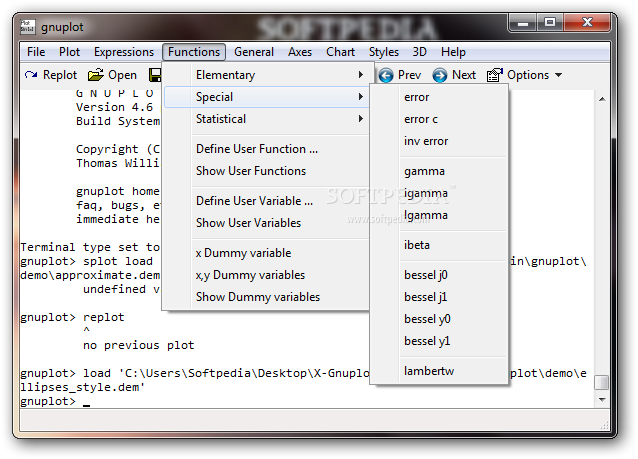
Task: Insert the igamma function
Action: click(439, 193)
